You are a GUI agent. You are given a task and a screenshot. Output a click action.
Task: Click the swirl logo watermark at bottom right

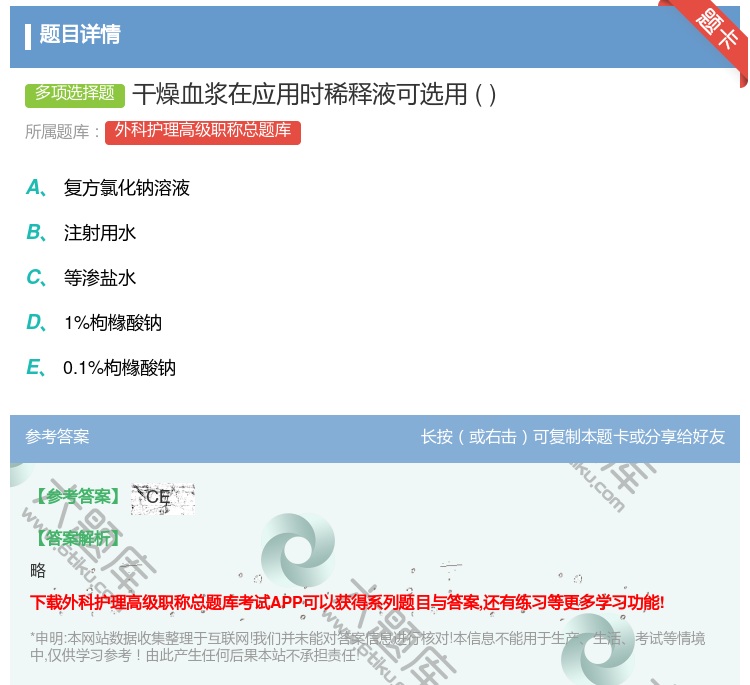(x=597, y=651)
